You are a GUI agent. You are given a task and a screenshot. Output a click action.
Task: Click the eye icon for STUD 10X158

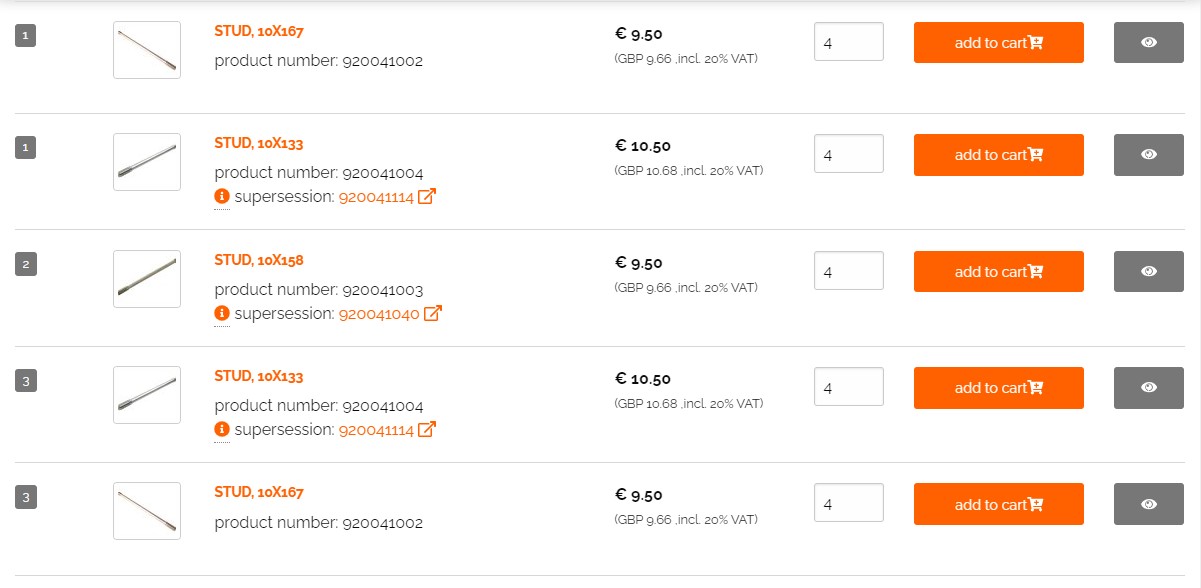pos(1148,271)
